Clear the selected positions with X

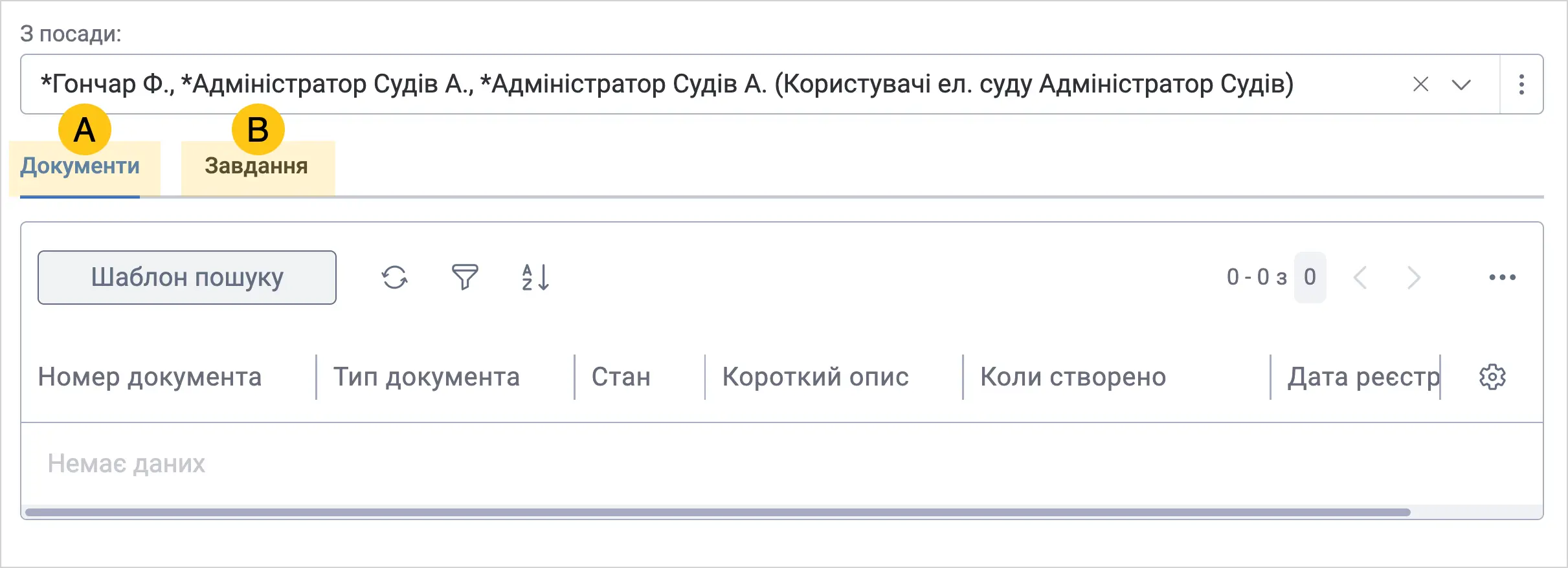tap(1420, 84)
